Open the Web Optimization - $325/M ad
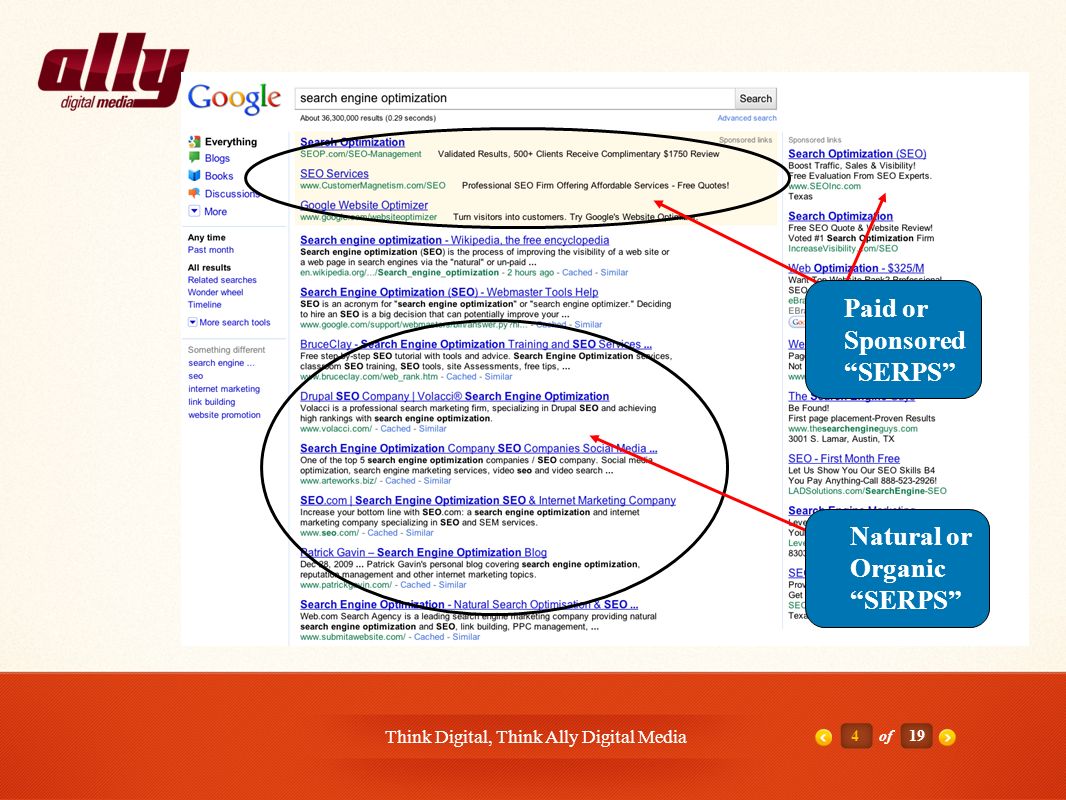 pyautogui.click(x=856, y=268)
